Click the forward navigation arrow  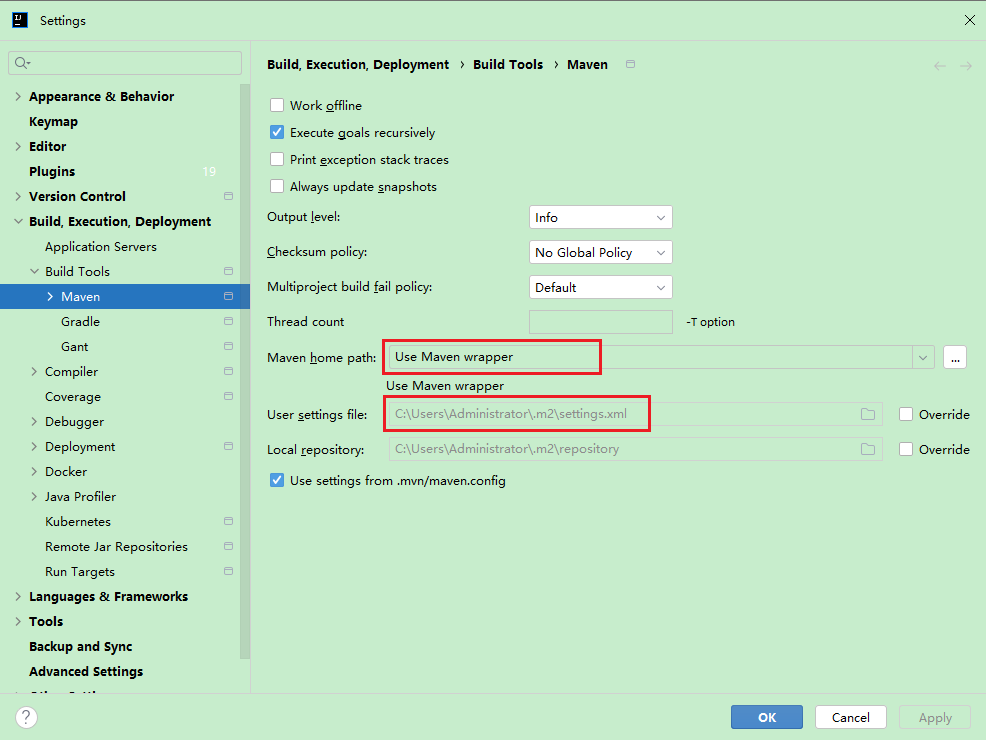click(x=966, y=66)
